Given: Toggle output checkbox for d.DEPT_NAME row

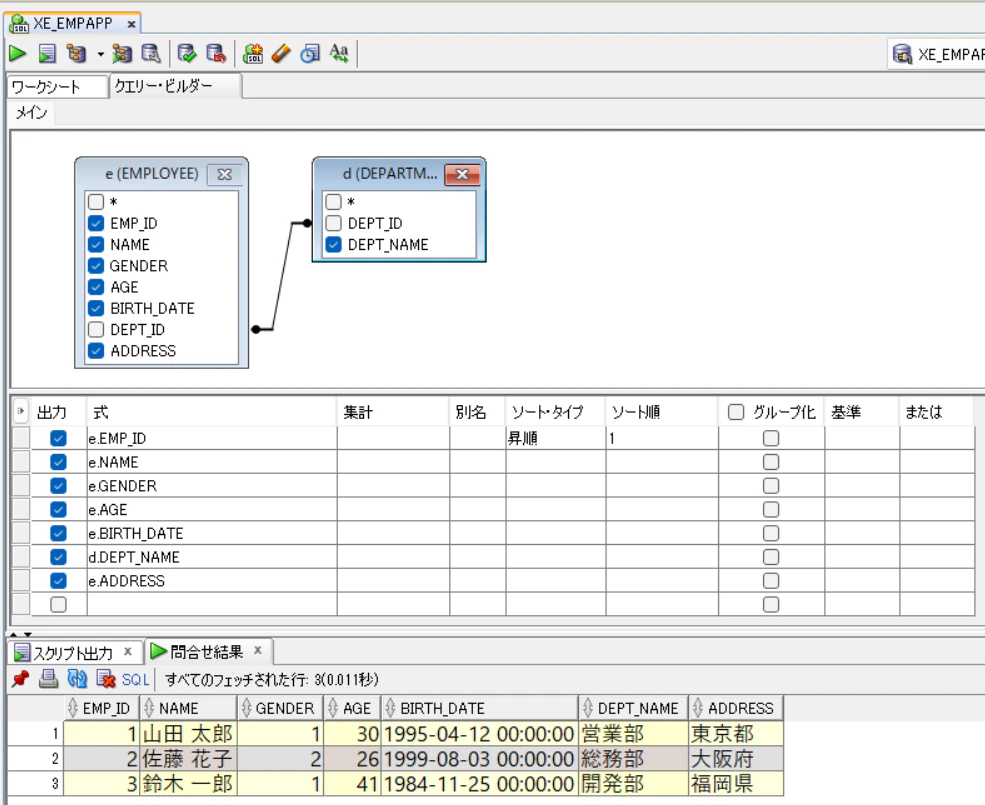Looking at the screenshot, I should click(x=58, y=557).
